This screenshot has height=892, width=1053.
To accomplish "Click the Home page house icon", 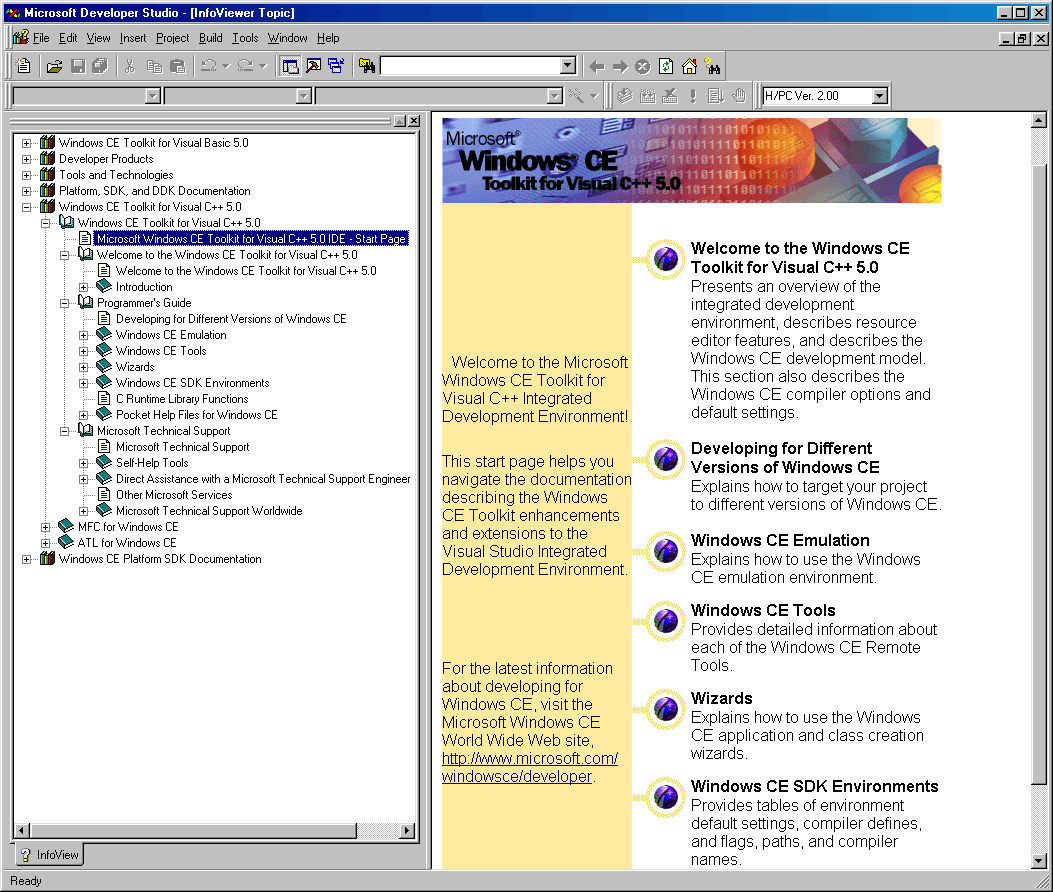I will 689,66.
